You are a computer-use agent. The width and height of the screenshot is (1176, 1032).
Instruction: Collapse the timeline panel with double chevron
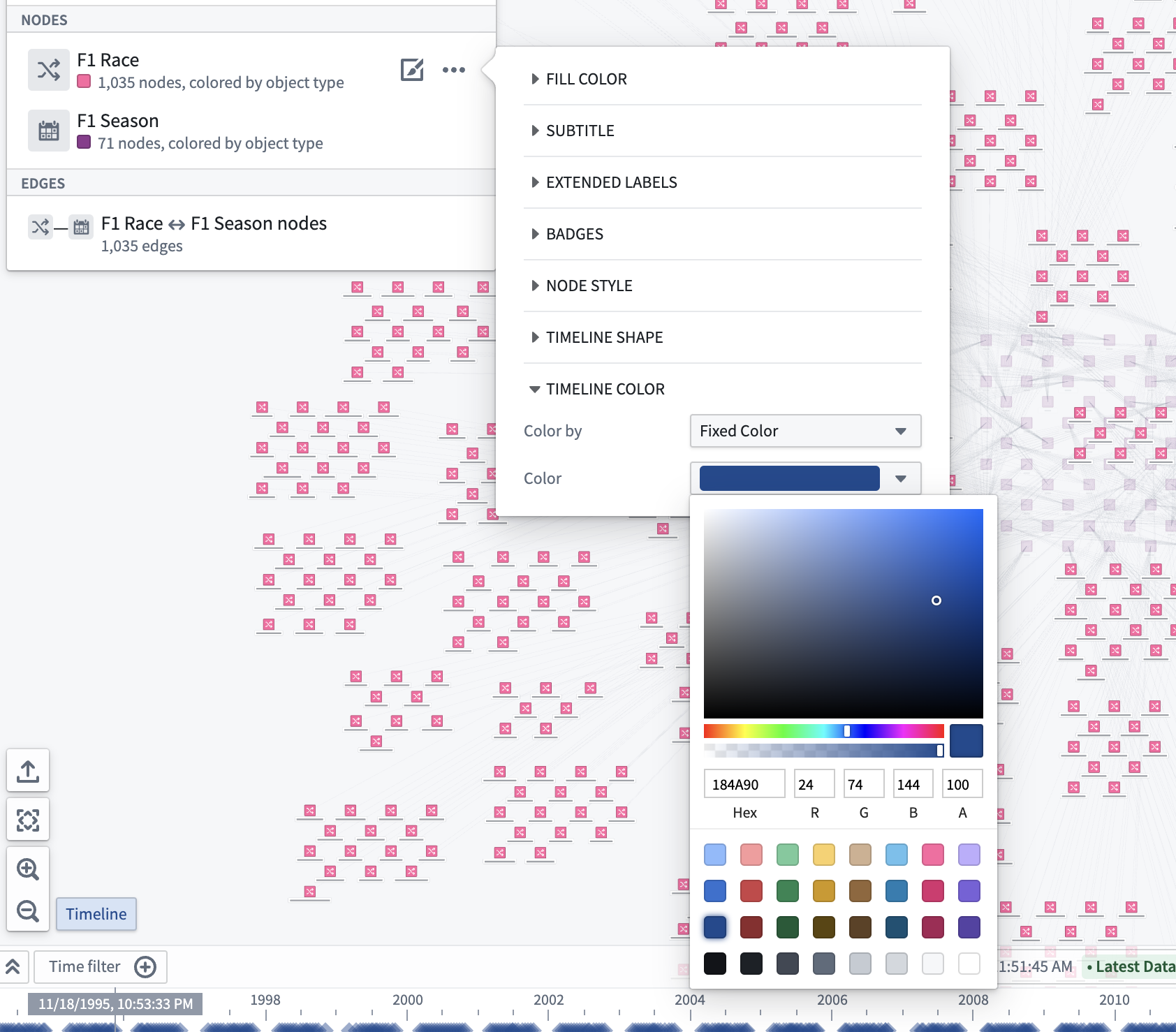pos(13,966)
